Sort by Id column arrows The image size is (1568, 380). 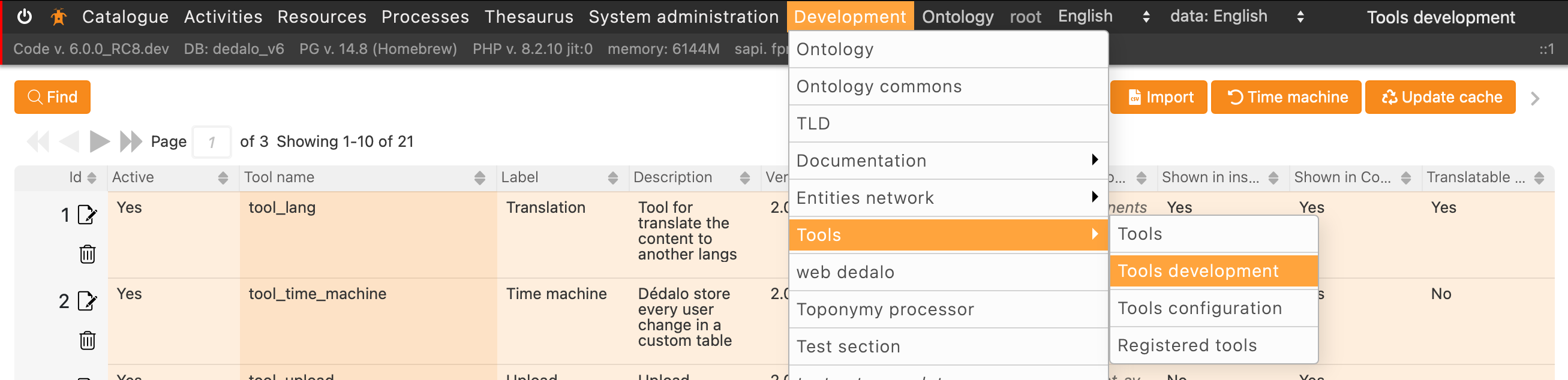(x=92, y=177)
